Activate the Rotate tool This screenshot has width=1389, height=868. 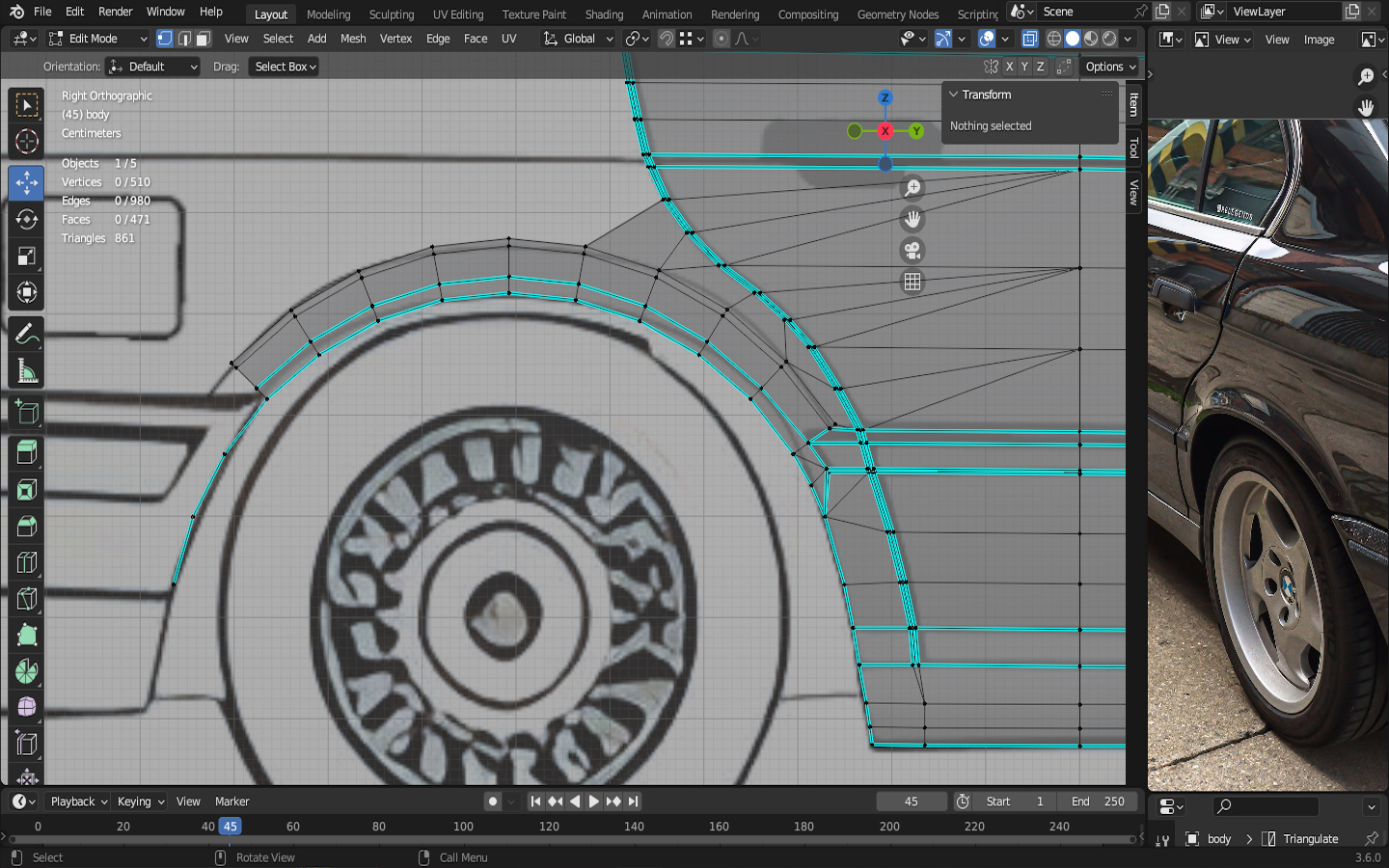[26, 219]
